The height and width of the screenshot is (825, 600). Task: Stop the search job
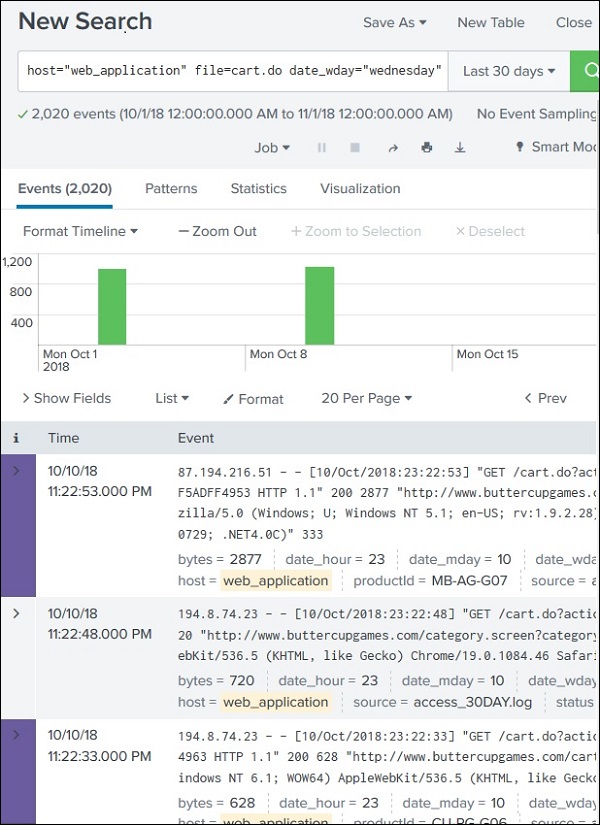(355, 147)
